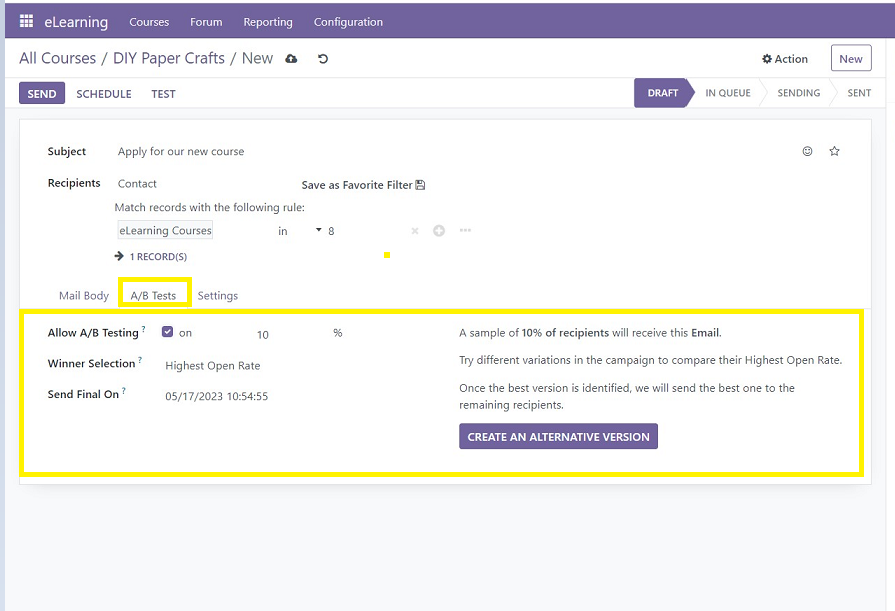Switch to the Settings tab
The height and width of the screenshot is (611, 895).
217,295
